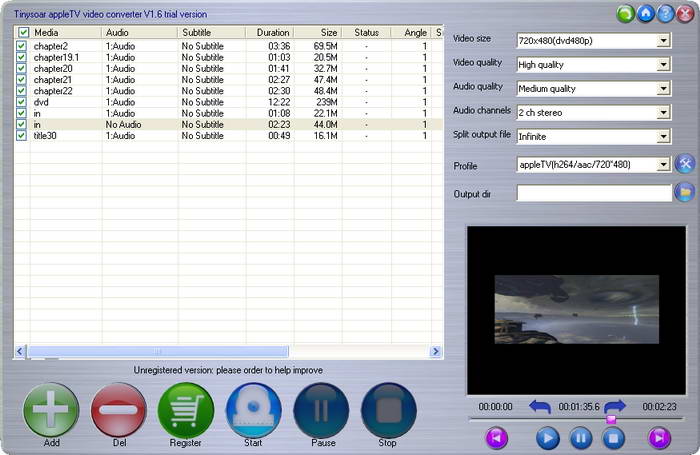Click the Angle column header
This screenshot has height=455, width=700.
[x=411, y=32]
